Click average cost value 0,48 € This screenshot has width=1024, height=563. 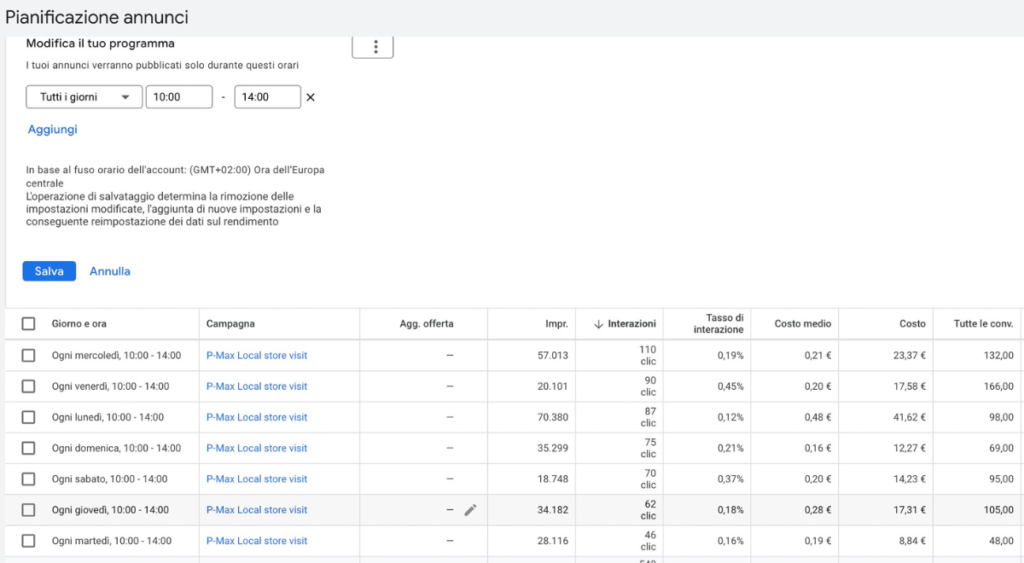coord(818,417)
